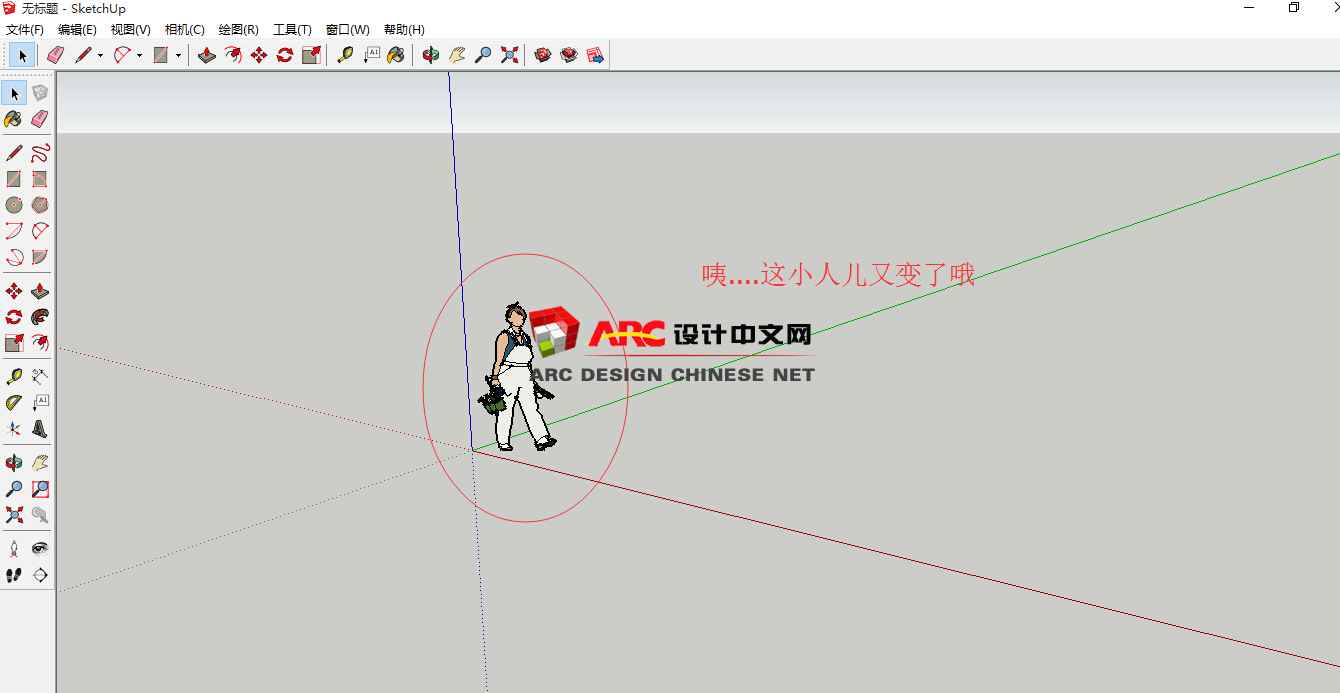Screen dimensions: 1340x693
Task: Select the Make Component tool
Action: click(40, 93)
